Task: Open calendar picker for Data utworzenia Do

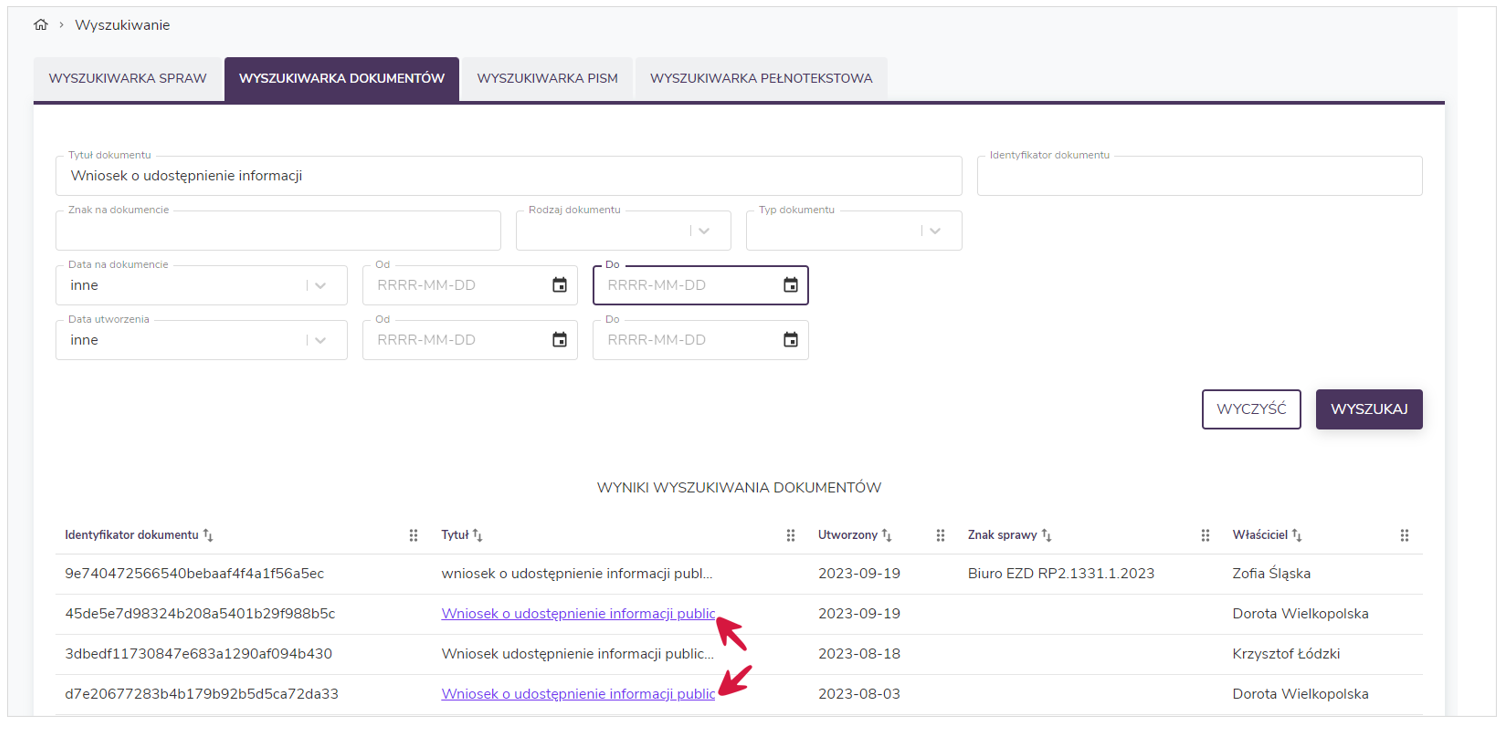Action: [x=790, y=340]
